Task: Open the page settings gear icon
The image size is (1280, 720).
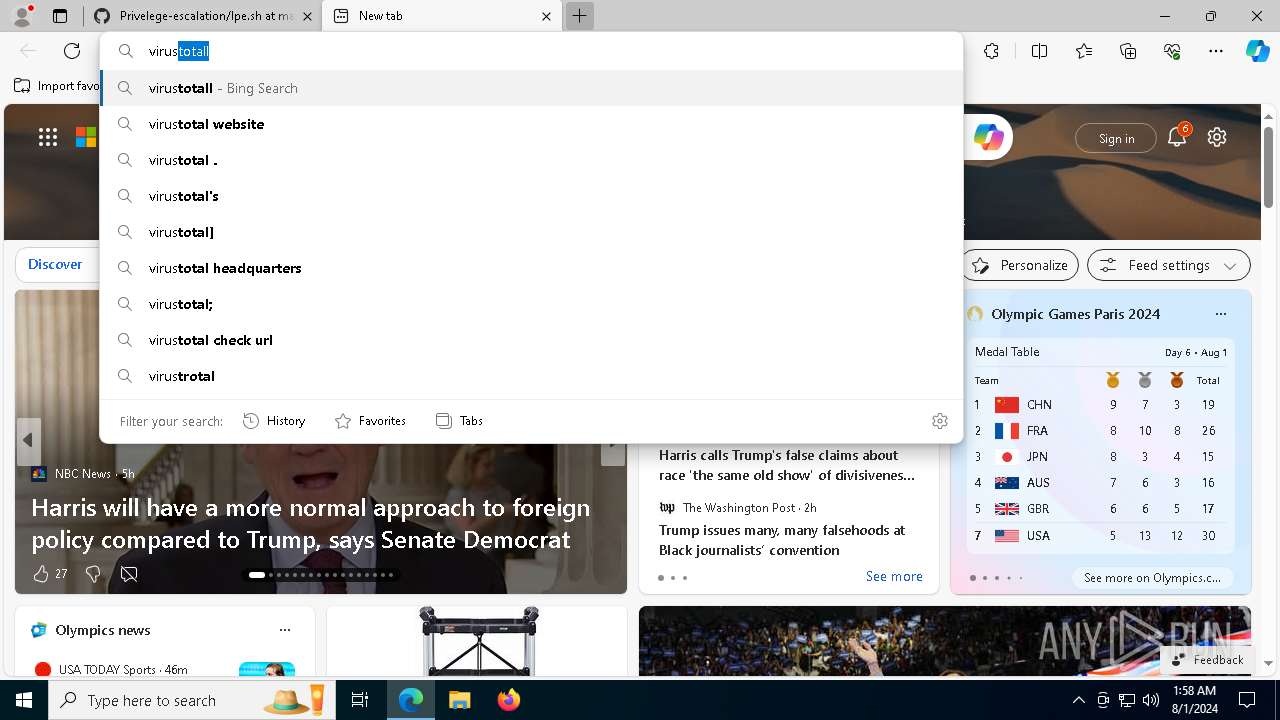Action: pyautogui.click(x=1216, y=138)
